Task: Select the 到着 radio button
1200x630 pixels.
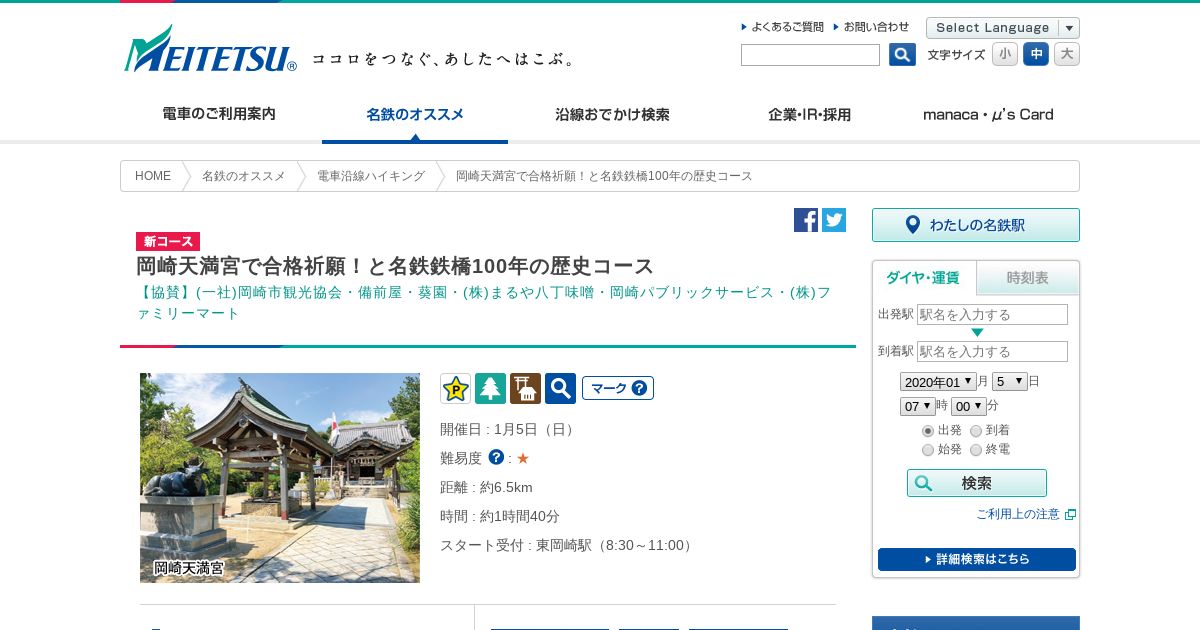Action: (x=976, y=431)
